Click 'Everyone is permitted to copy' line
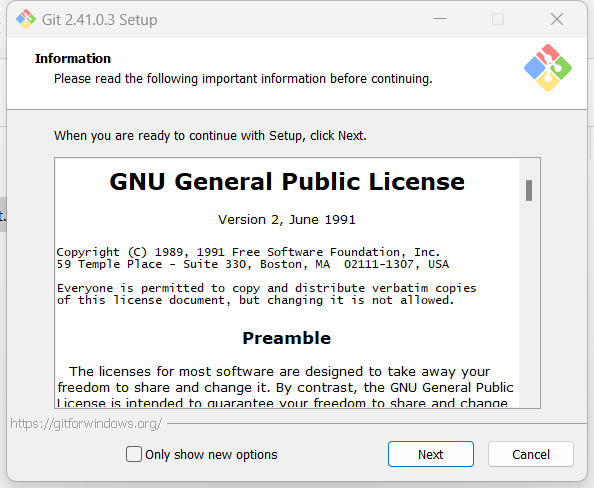 (x=266, y=288)
